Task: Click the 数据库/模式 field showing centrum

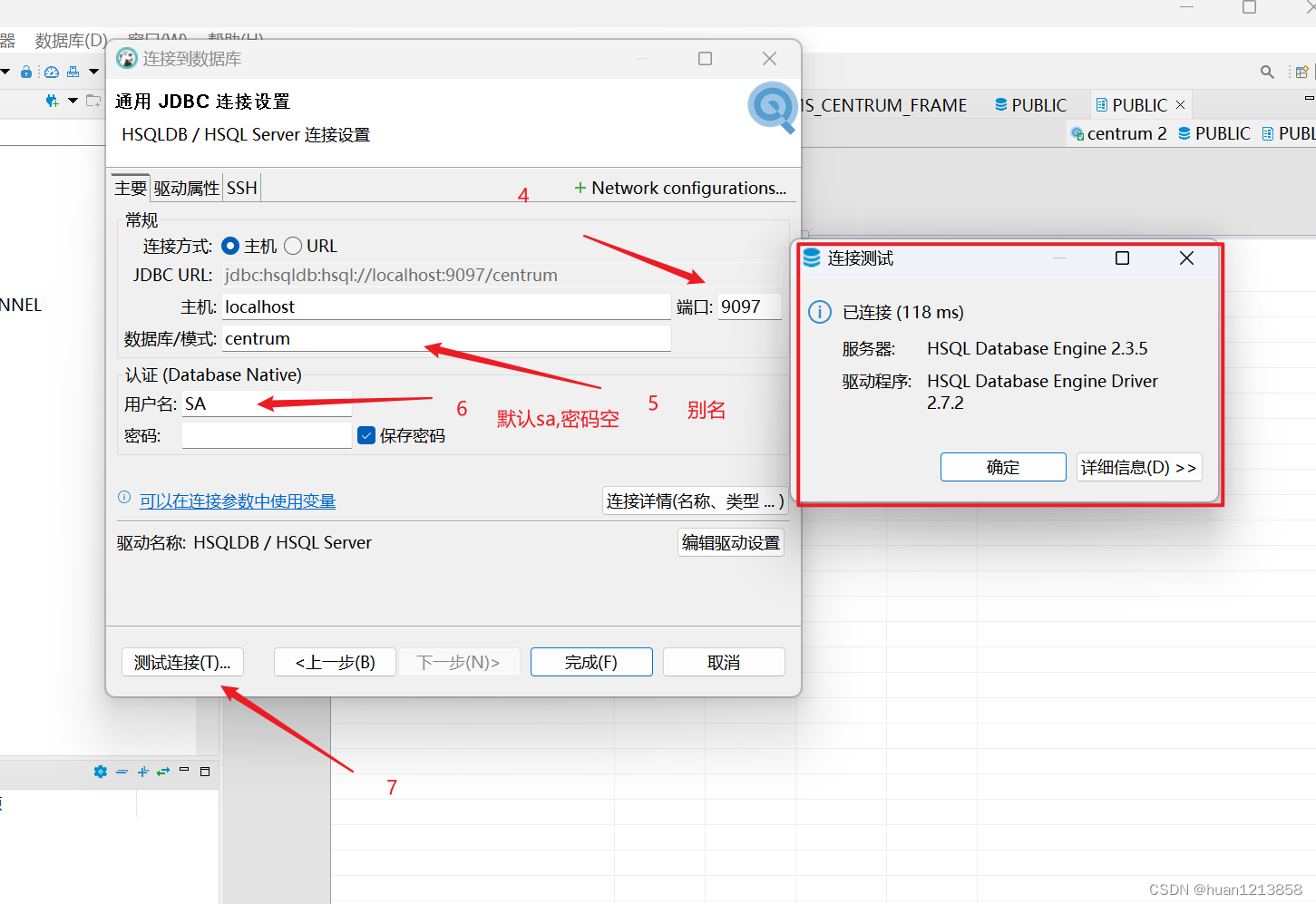Action: click(x=446, y=338)
